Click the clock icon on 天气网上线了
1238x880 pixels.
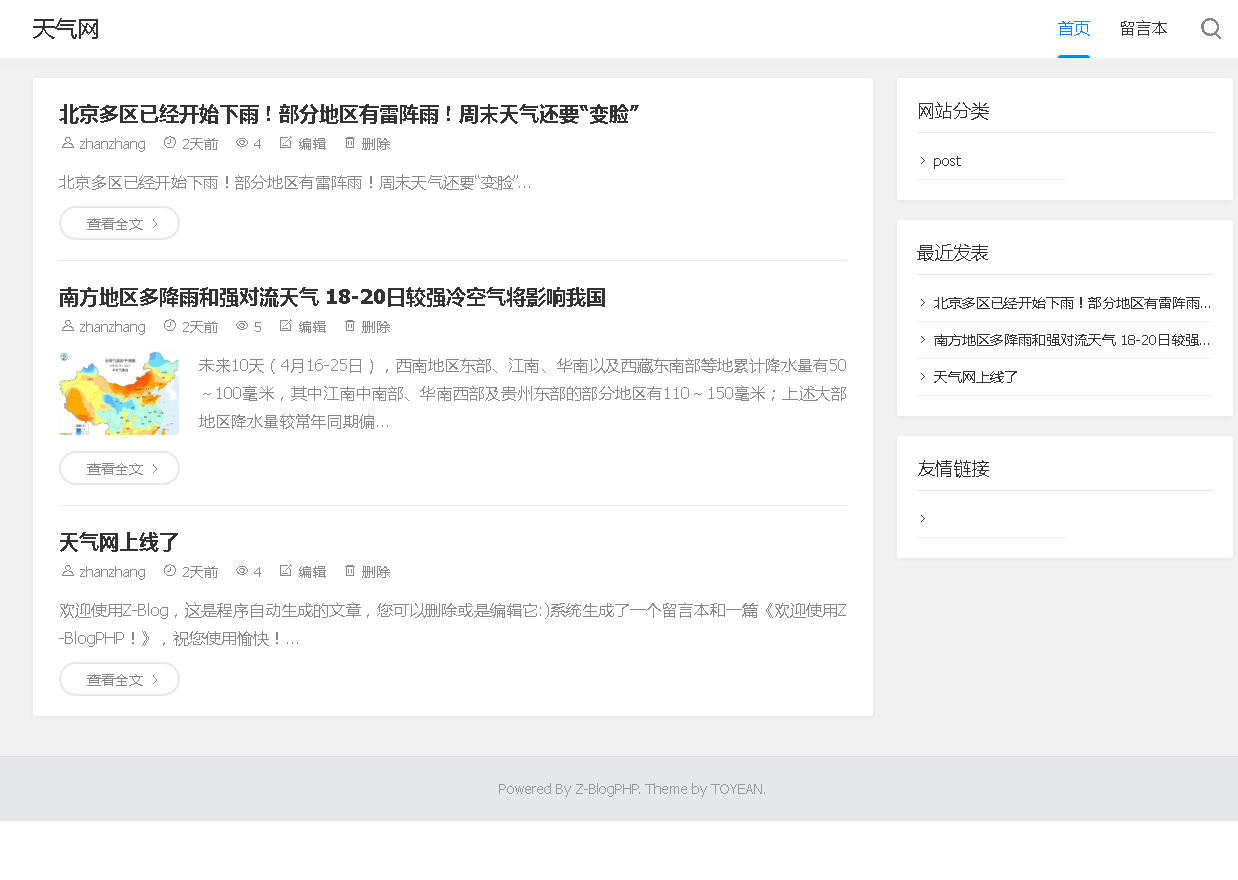point(169,571)
